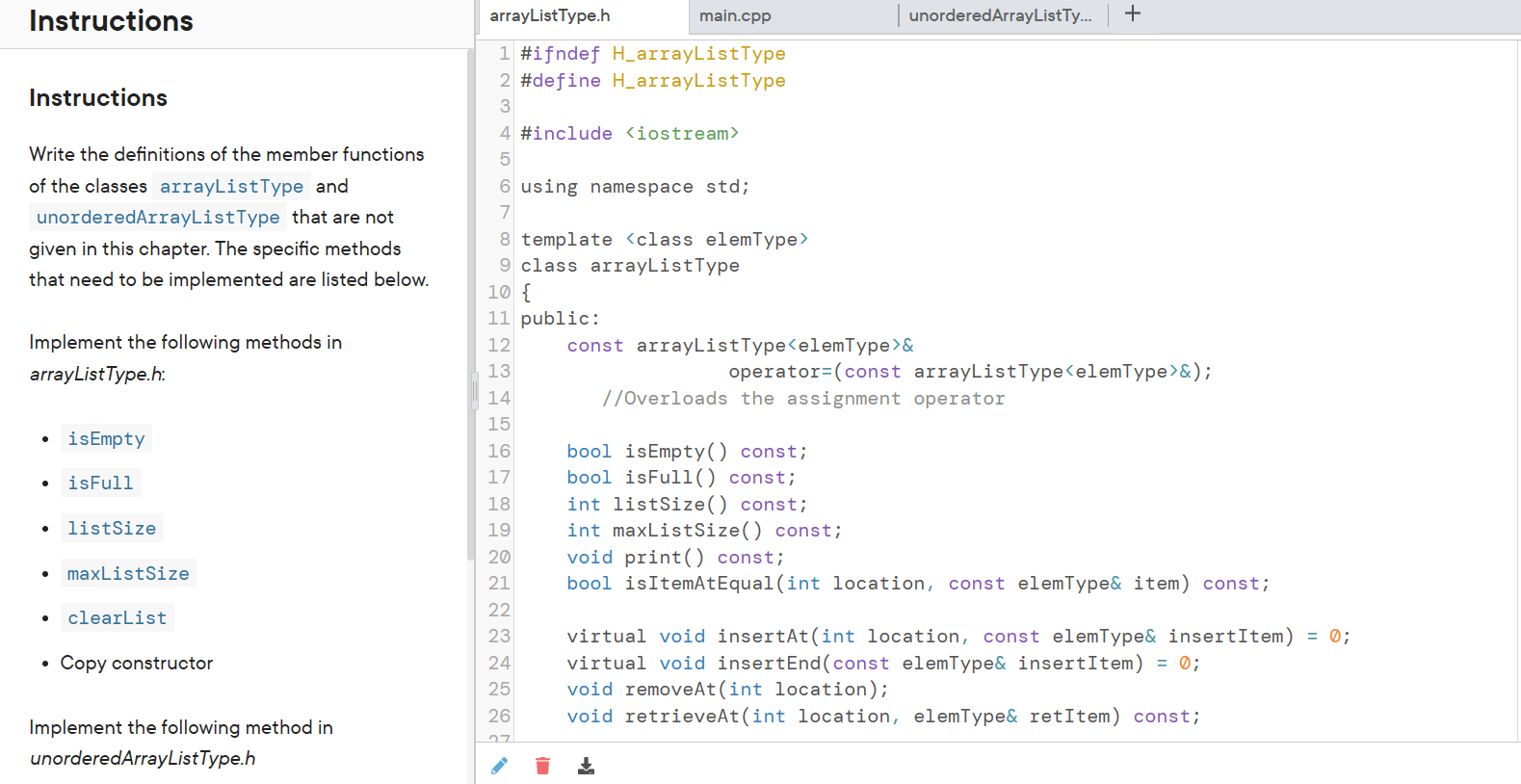Click line number 23 in the editor
The height and width of the screenshot is (784, 1521).
click(499, 636)
